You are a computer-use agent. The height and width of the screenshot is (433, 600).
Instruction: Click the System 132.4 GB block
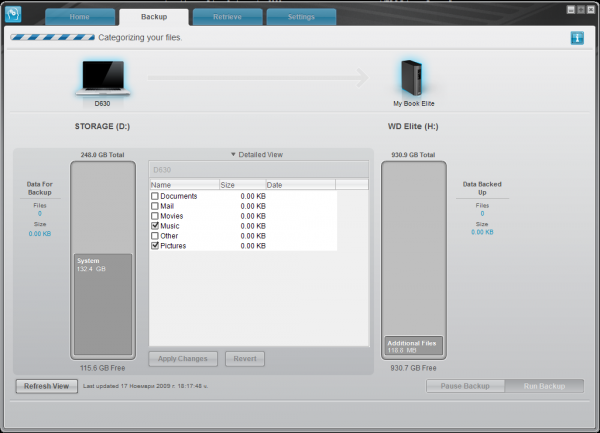click(103, 304)
